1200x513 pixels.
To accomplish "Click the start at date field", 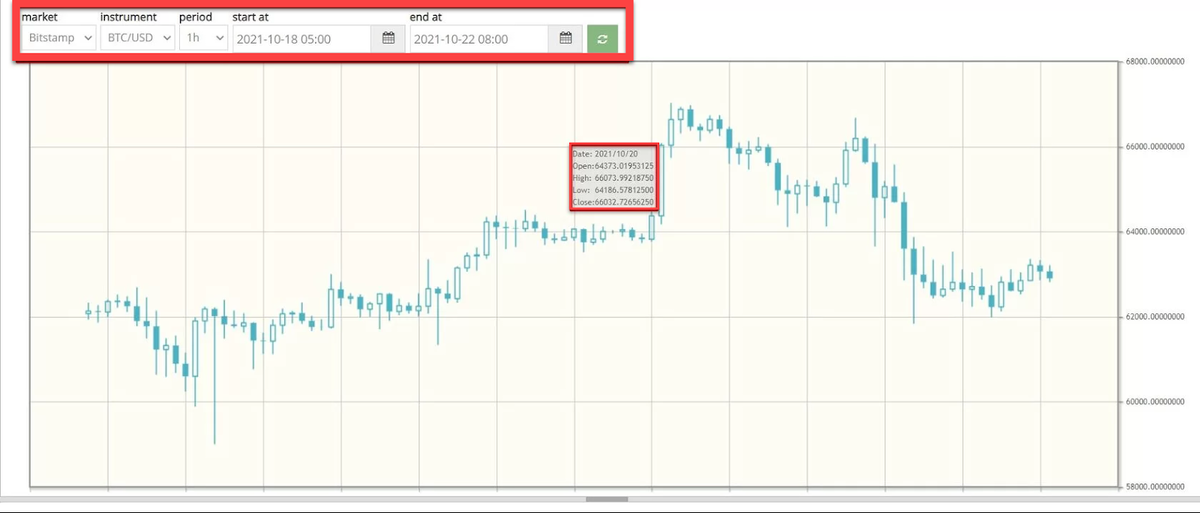I will point(302,39).
